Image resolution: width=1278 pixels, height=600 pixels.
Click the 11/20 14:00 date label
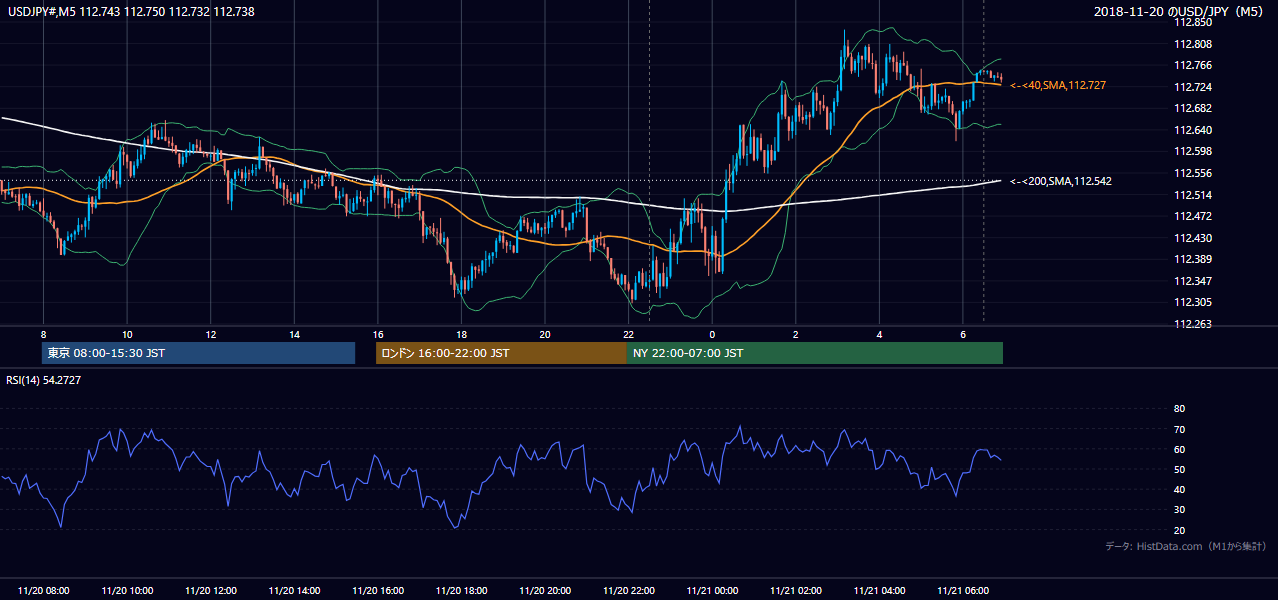coord(294,591)
